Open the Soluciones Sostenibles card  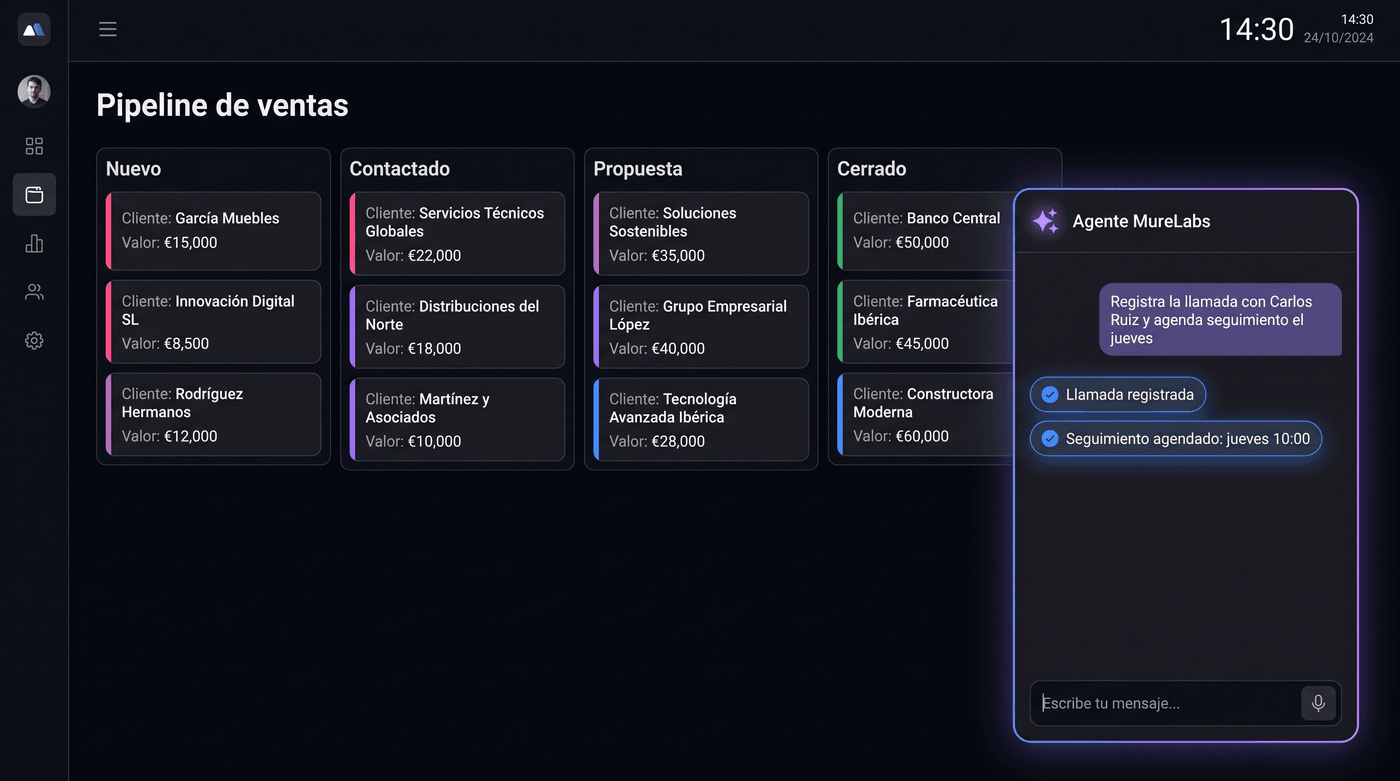[701, 234]
